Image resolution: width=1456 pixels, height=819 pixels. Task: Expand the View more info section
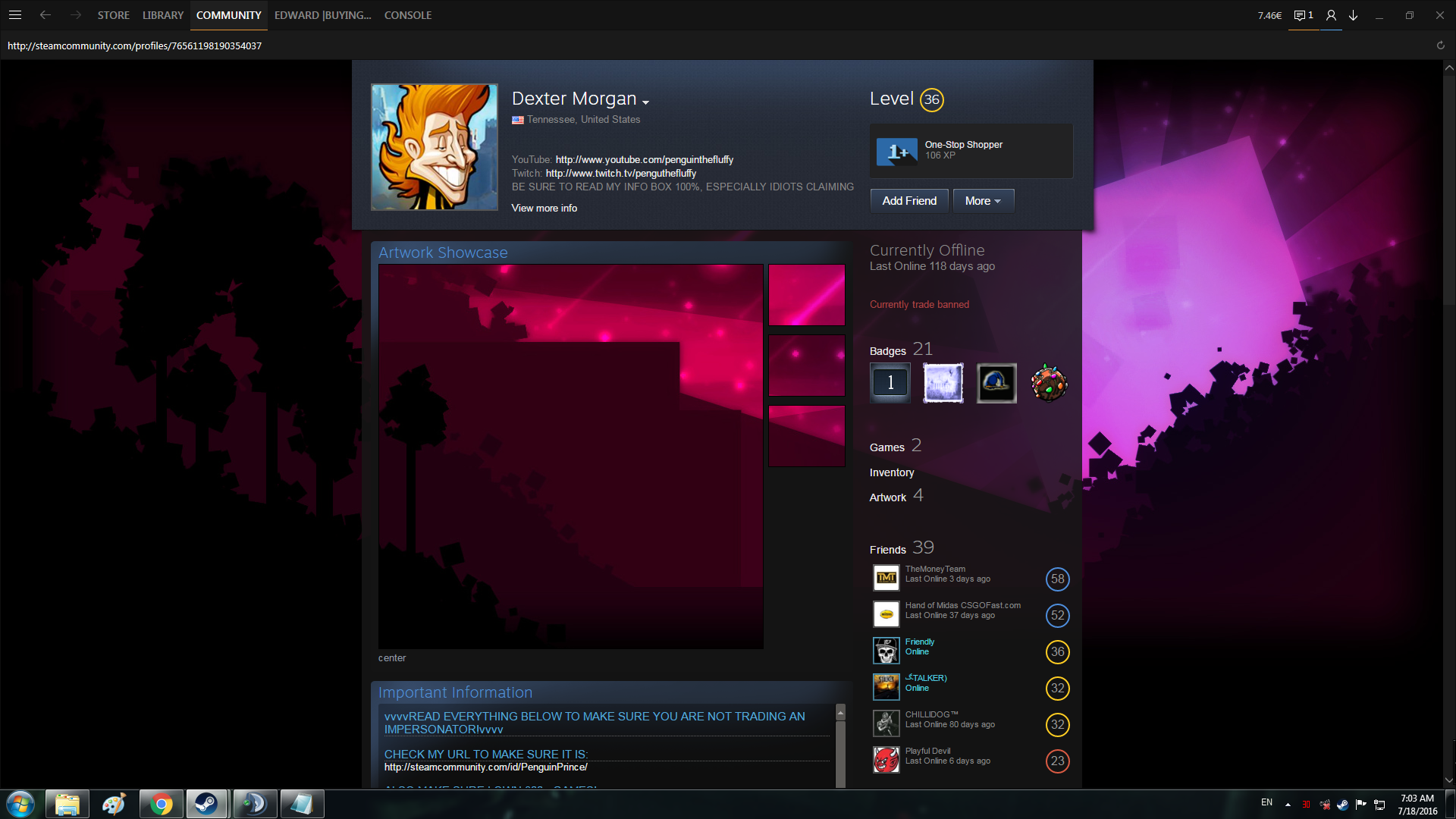544,208
